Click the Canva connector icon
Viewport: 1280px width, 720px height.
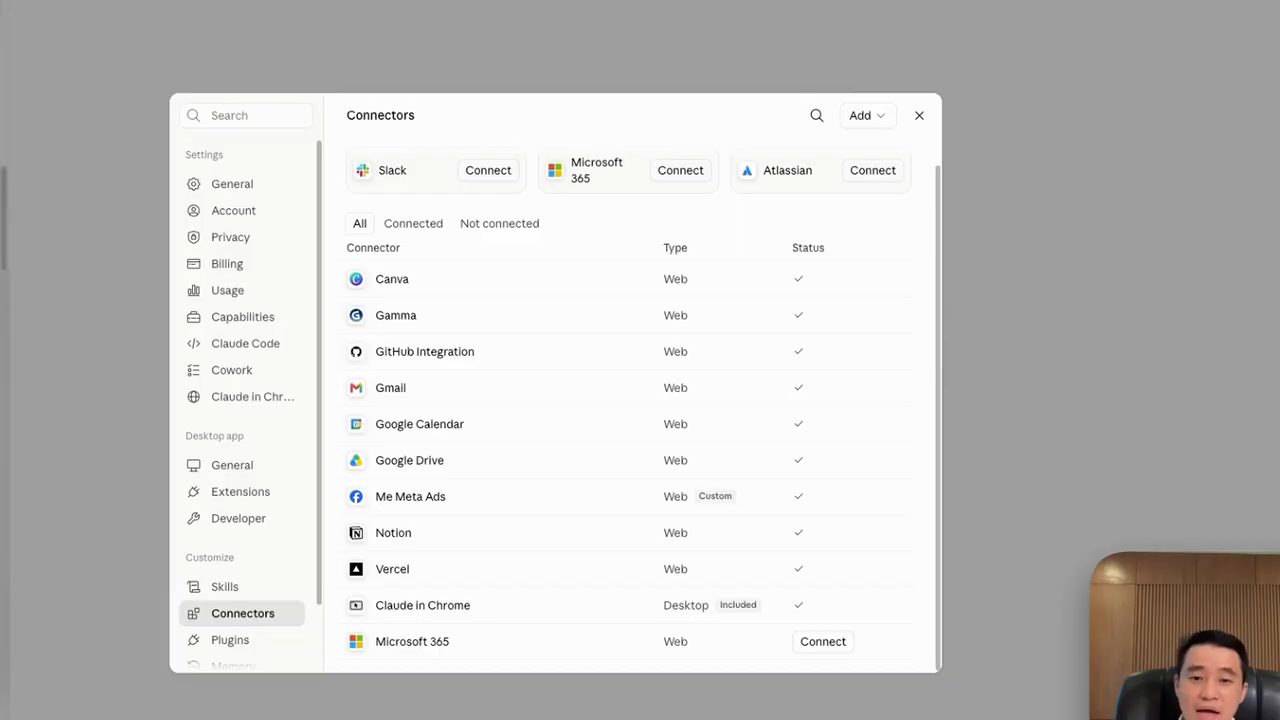(x=356, y=279)
